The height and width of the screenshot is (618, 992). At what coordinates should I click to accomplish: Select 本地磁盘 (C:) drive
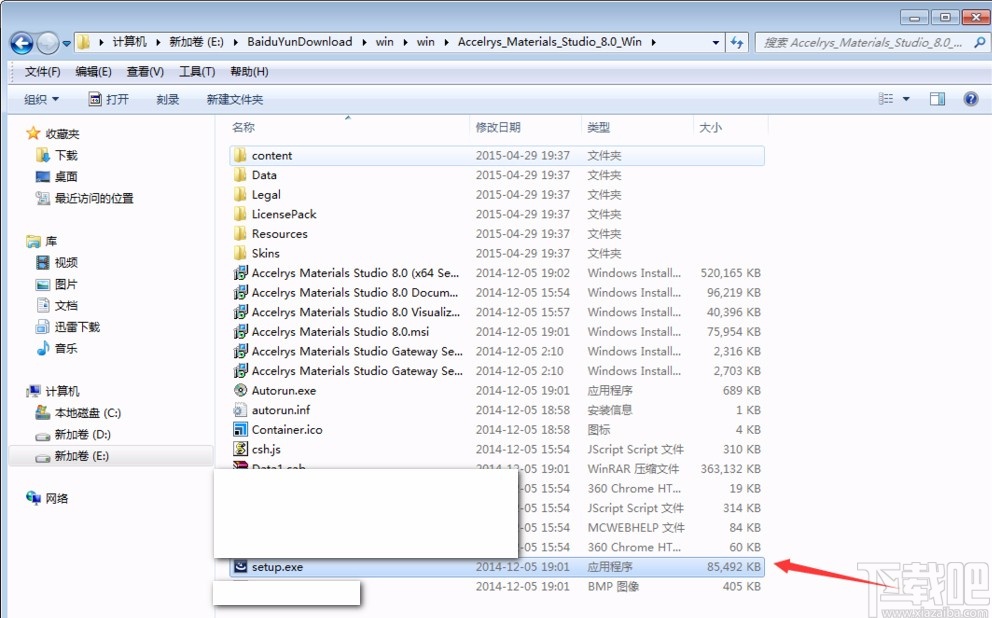[x=87, y=413]
